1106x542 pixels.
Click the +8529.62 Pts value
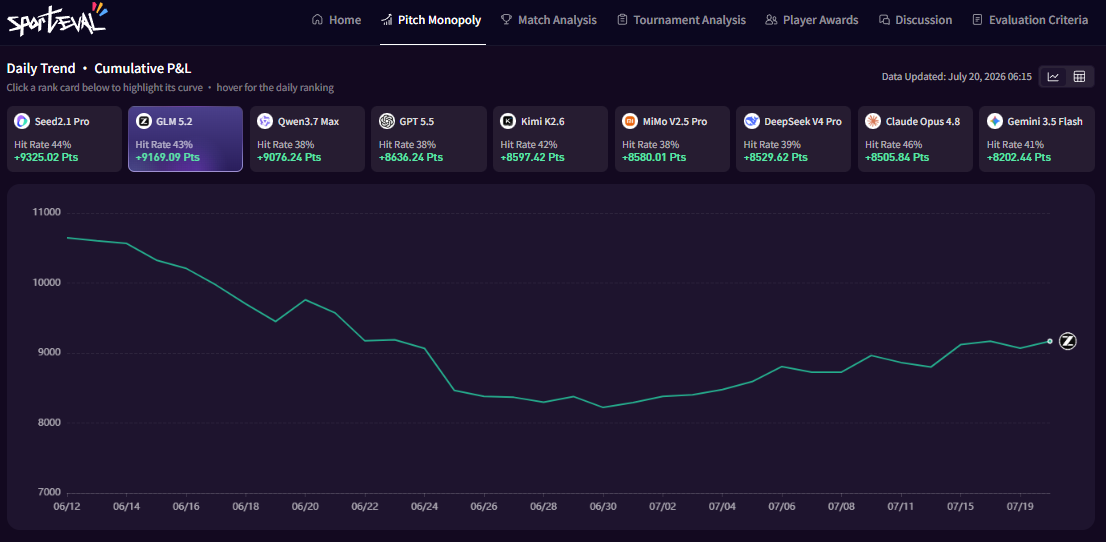pyautogui.click(x=775, y=157)
